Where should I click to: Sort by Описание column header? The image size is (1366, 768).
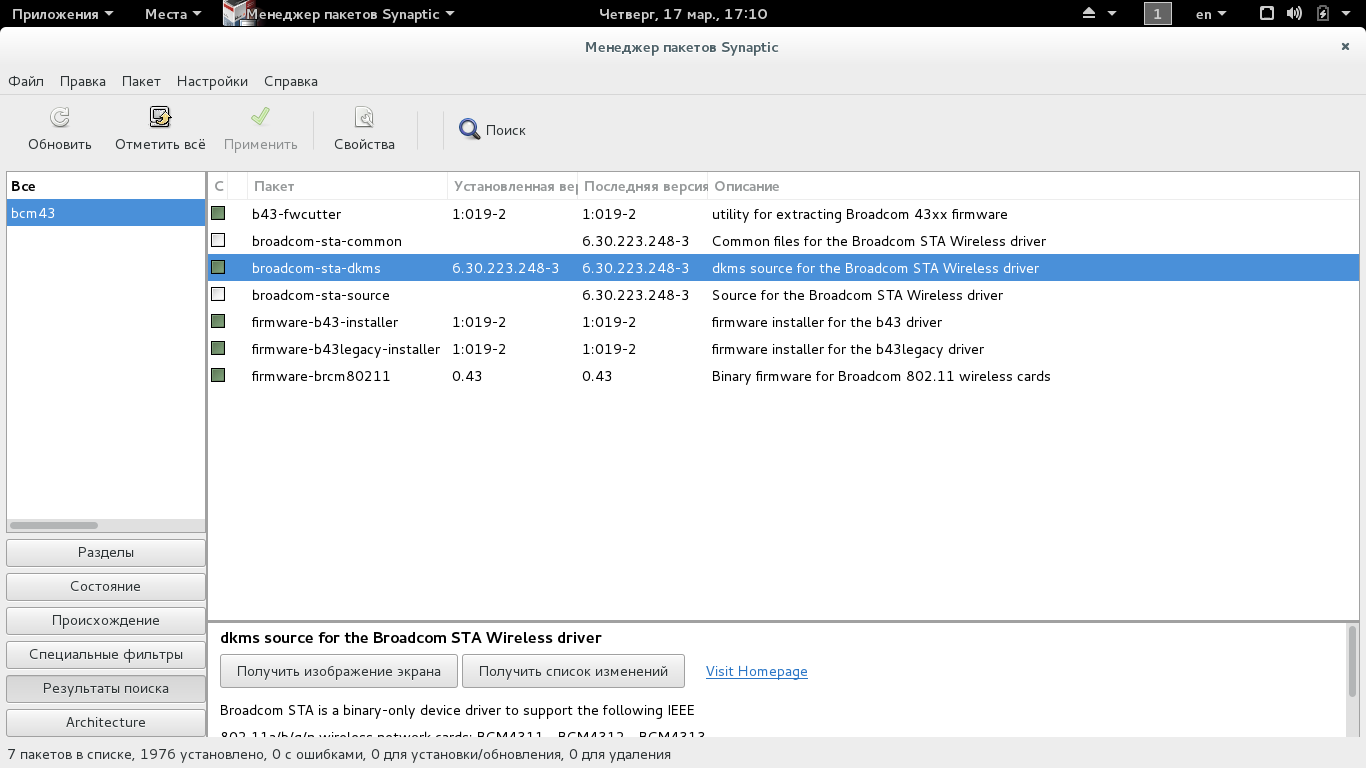[1033, 186]
